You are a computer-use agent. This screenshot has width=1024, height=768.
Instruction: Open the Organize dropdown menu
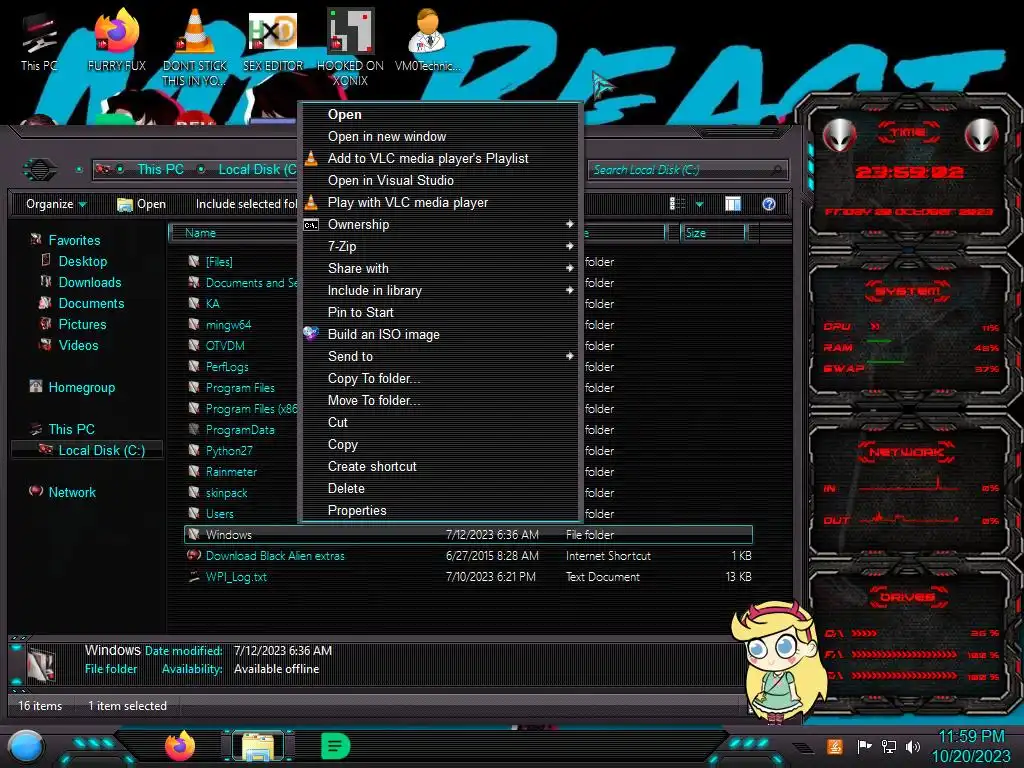[56, 204]
